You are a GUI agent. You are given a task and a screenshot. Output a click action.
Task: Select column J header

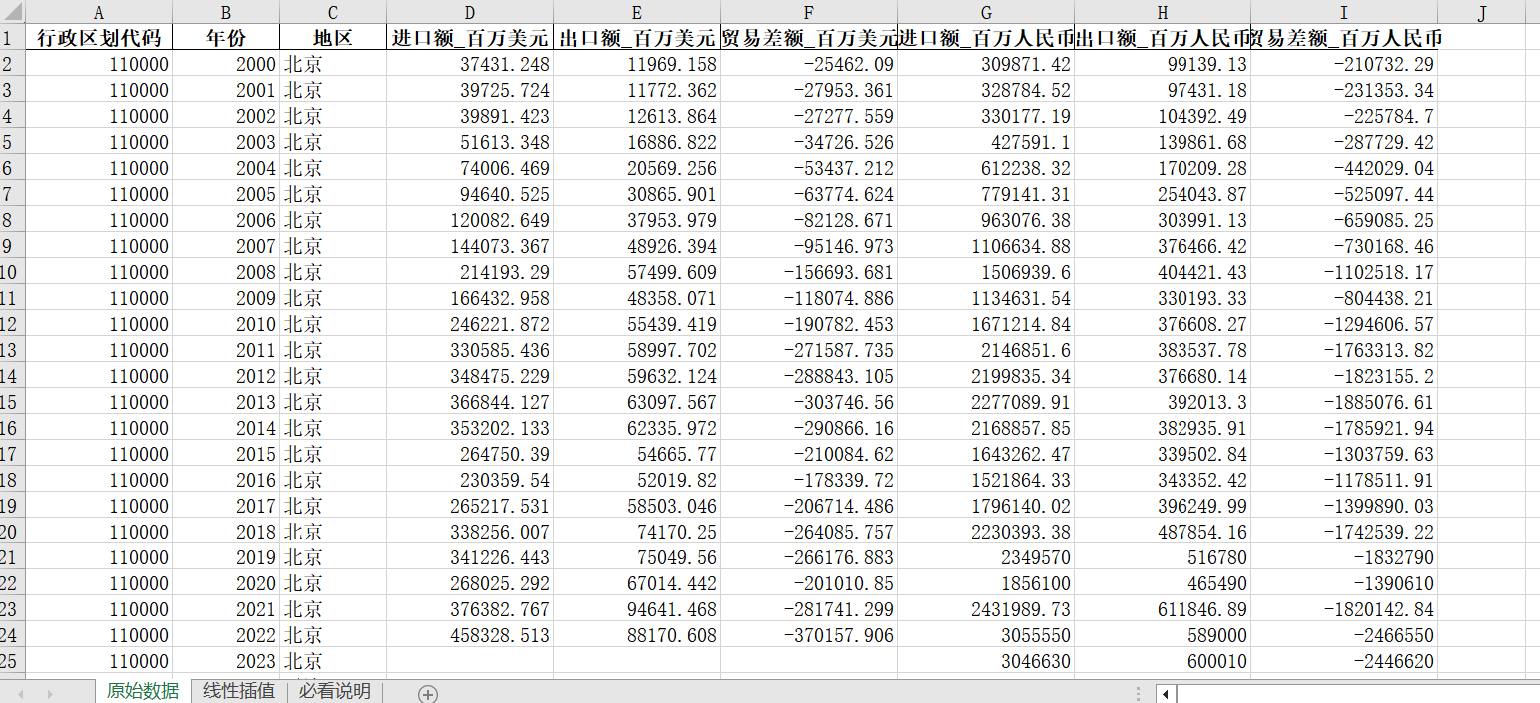pyautogui.click(x=1481, y=12)
